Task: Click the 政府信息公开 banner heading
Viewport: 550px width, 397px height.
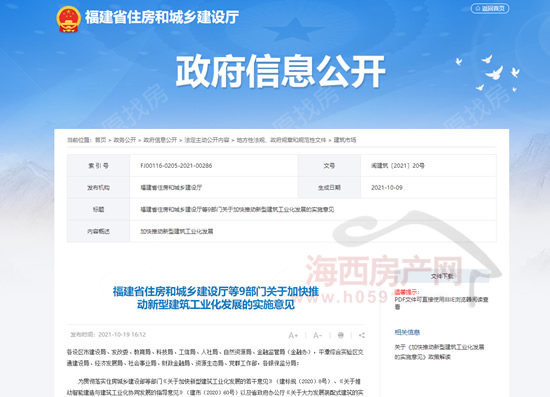Action: pyautogui.click(x=281, y=71)
